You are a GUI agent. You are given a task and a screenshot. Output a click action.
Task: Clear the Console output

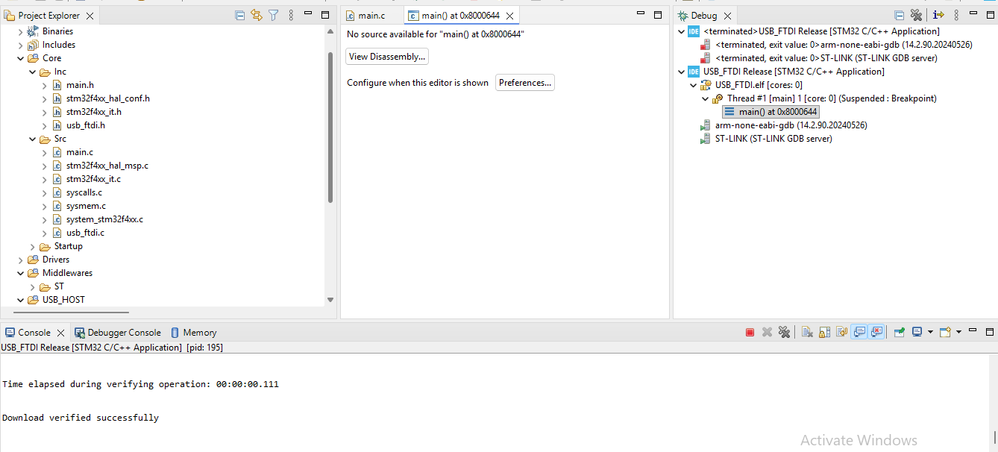point(807,332)
